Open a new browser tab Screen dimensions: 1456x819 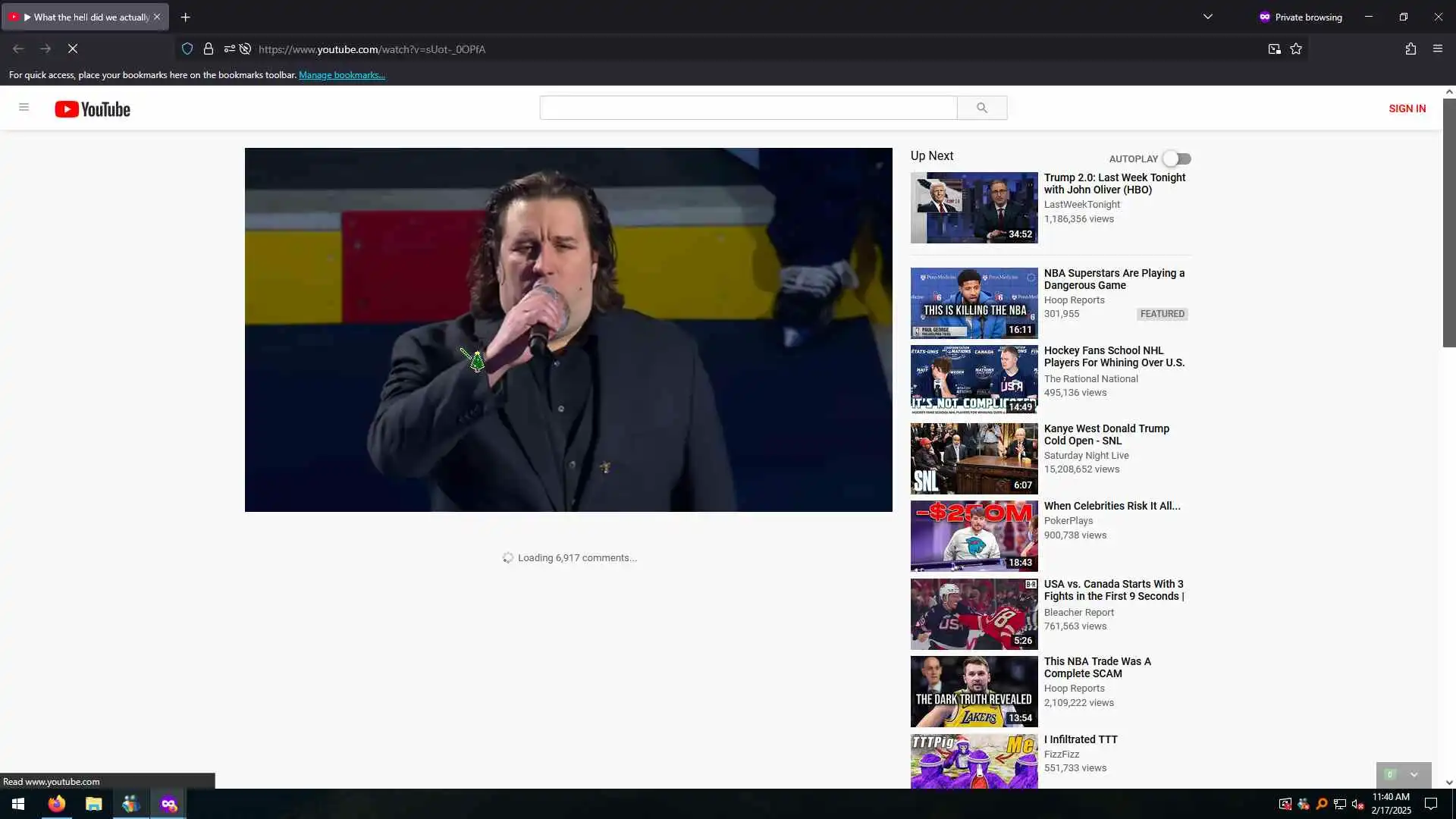(x=185, y=17)
